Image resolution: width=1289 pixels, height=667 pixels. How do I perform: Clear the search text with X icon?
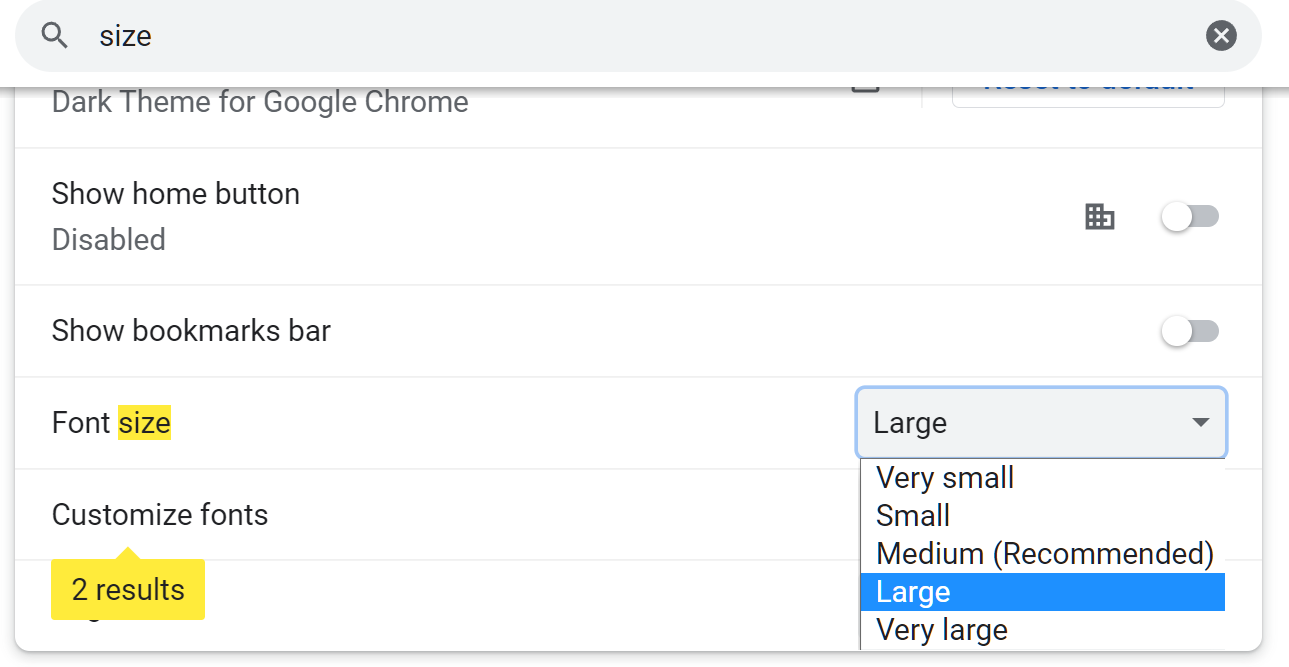pos(1221,36)
